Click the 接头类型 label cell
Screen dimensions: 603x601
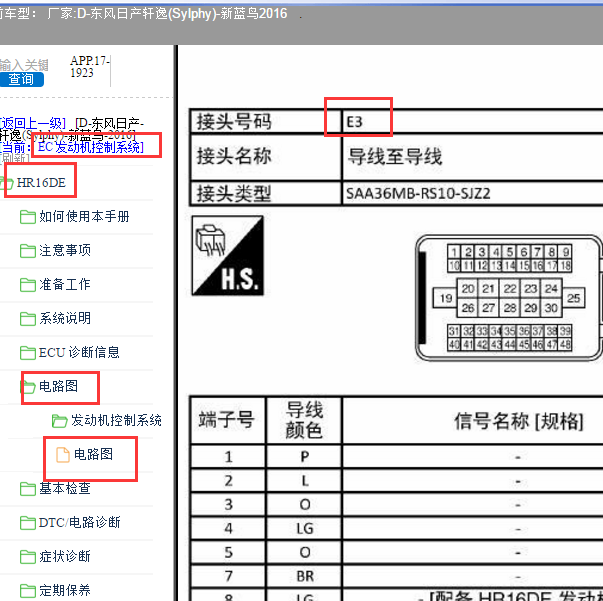click(x=266, y=193)
